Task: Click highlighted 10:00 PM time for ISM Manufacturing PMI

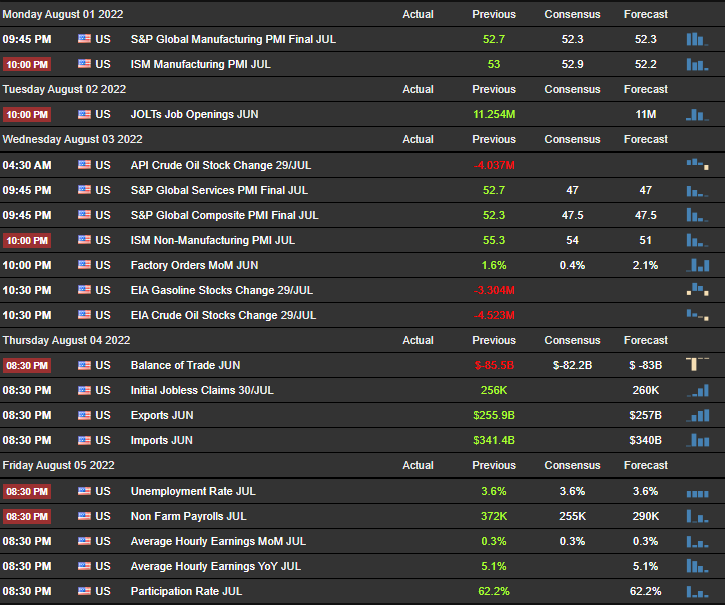Action: point(27,64)
